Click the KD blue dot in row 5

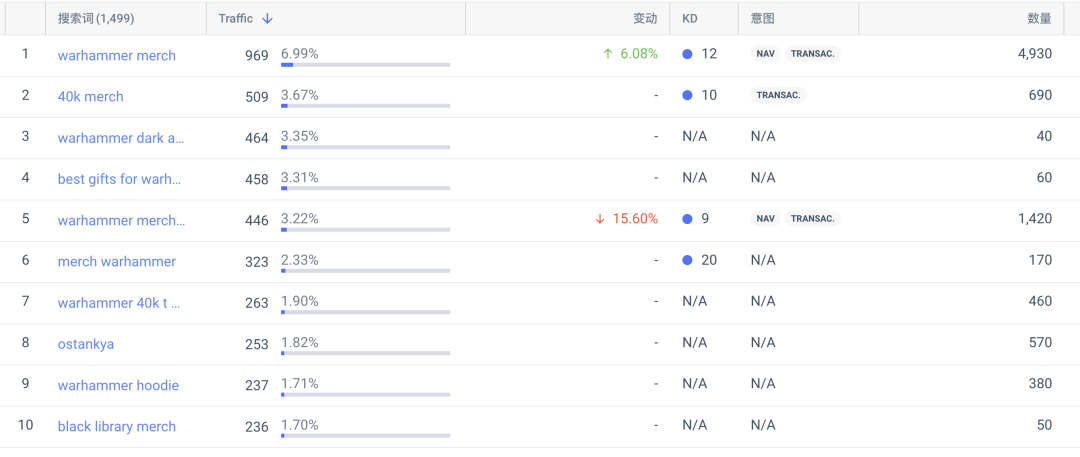687,219
